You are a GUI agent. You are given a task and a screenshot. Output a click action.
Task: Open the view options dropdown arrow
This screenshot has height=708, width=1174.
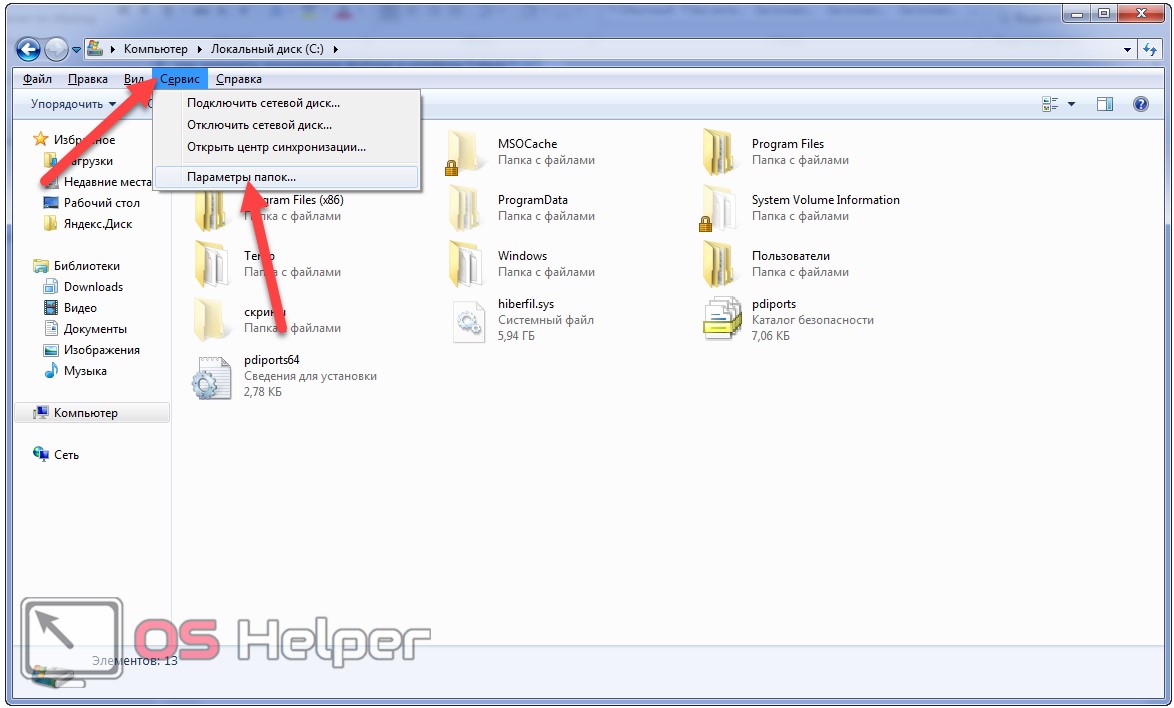click(1071, 104)
